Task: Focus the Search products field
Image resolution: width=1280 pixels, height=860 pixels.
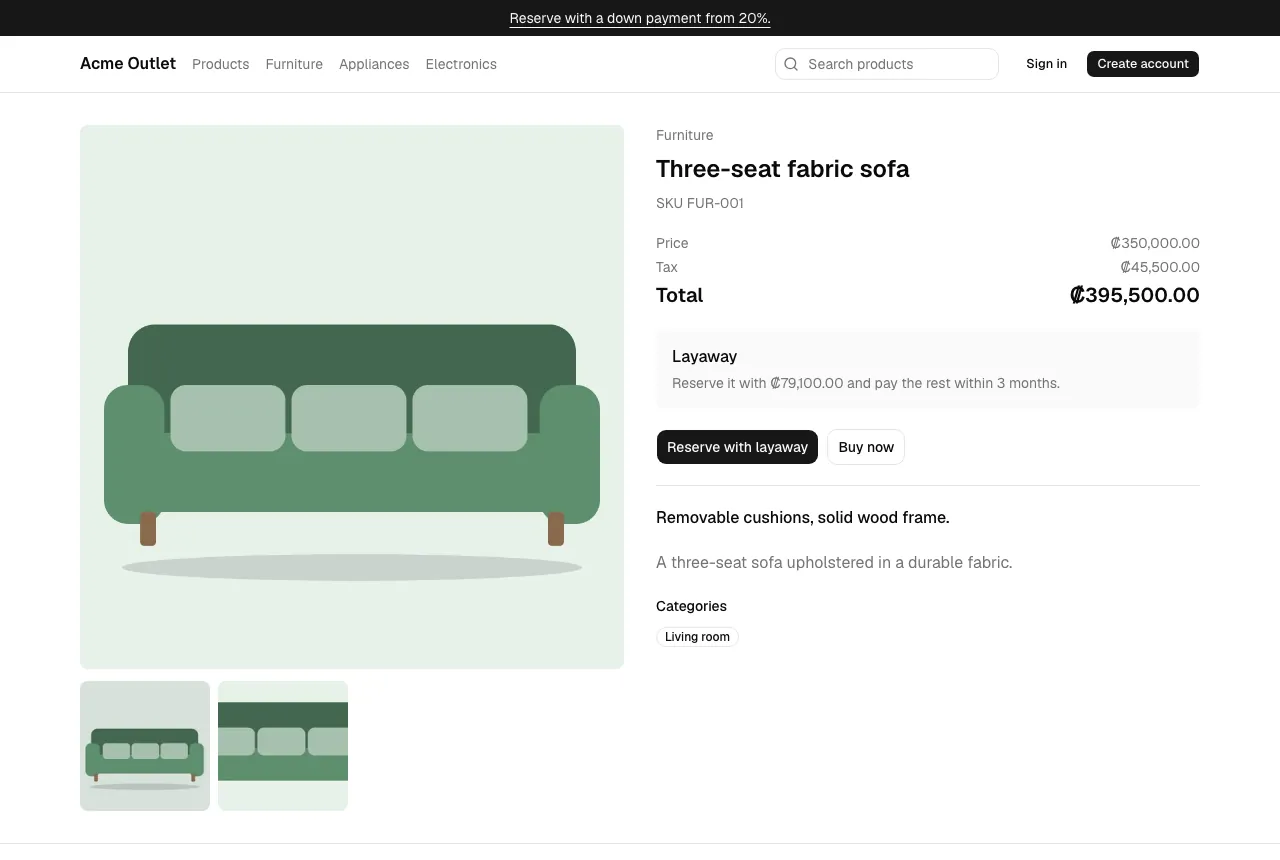Action: tap(887, 64)
